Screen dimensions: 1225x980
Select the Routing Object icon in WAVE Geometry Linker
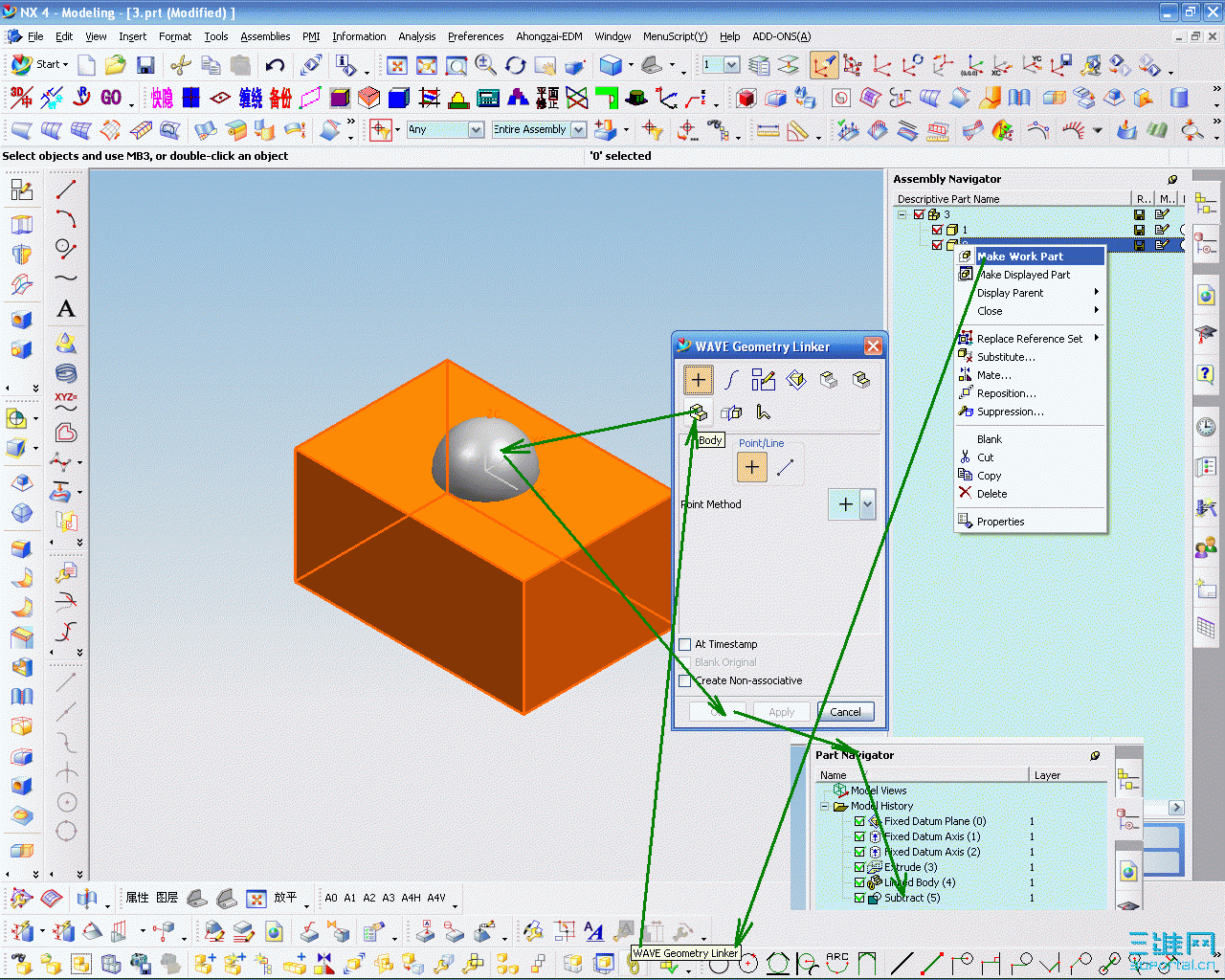[x=764, y=412]
